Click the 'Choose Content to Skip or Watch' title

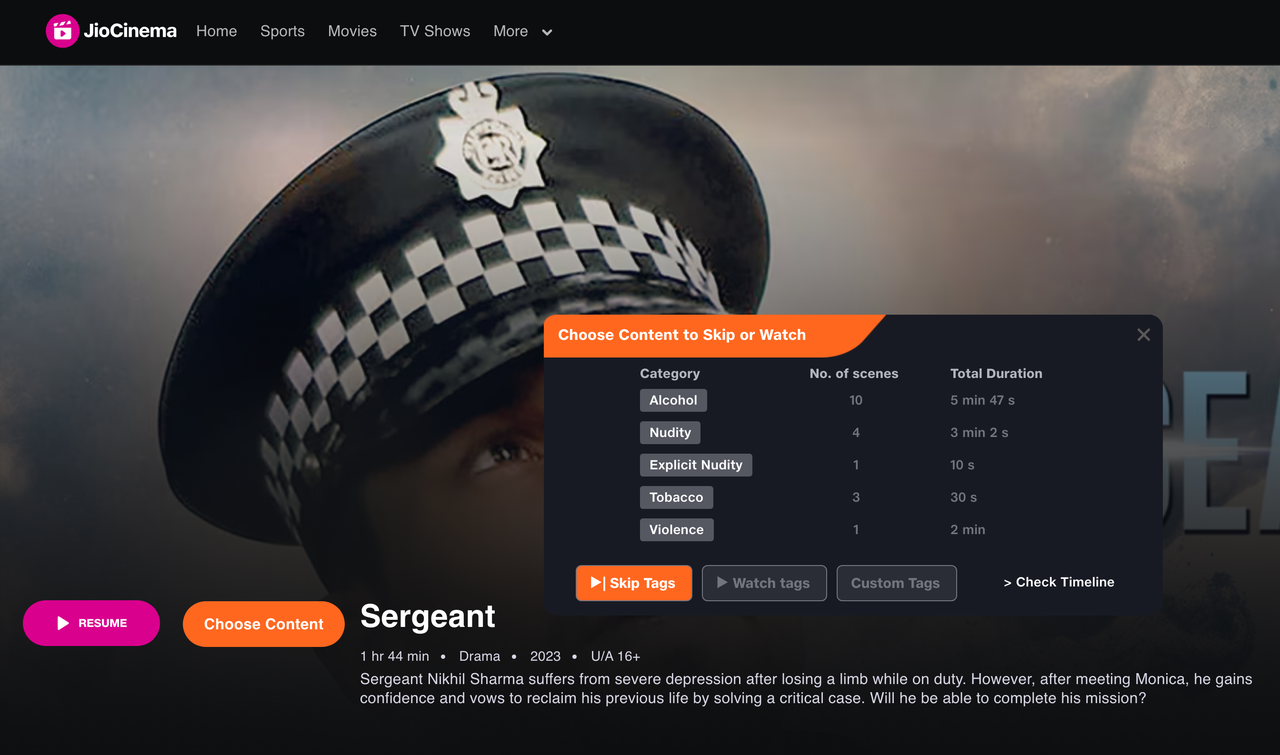[x=682, y=335]
